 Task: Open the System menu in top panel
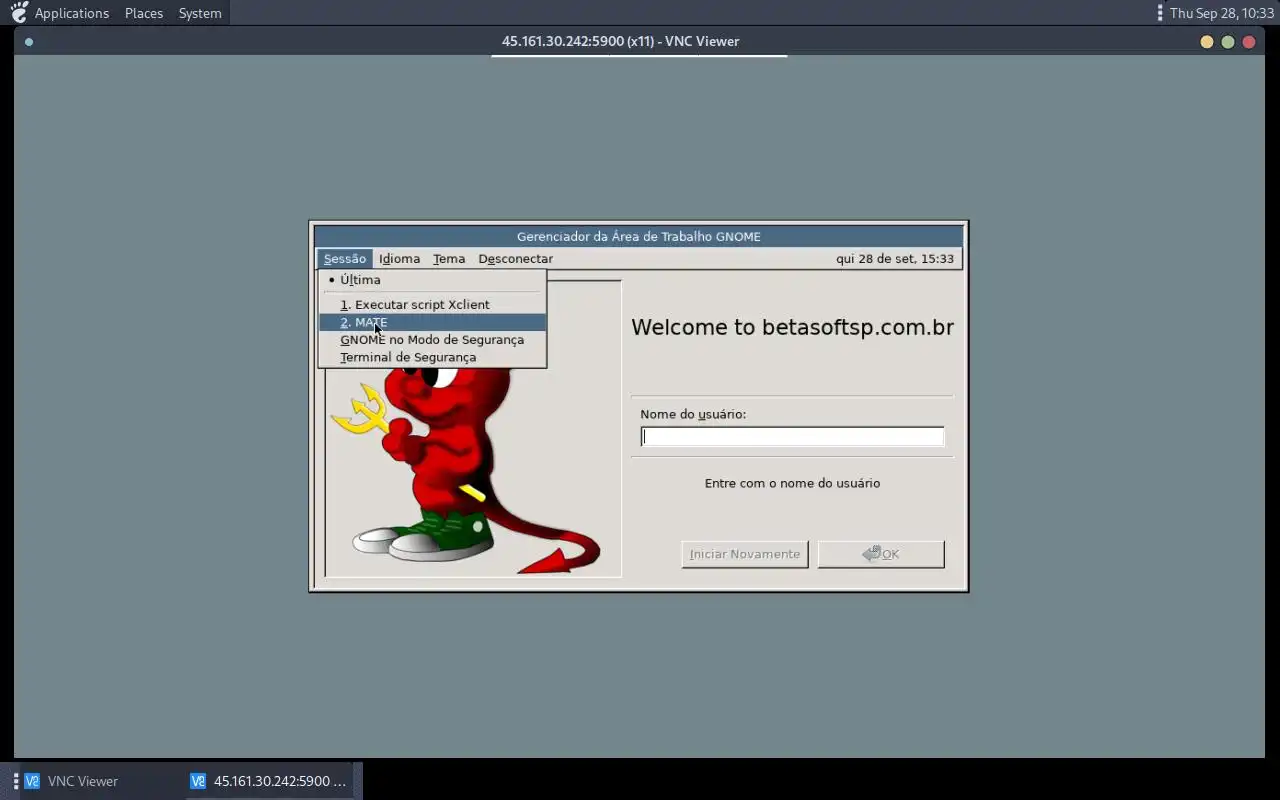coord(200,13)
